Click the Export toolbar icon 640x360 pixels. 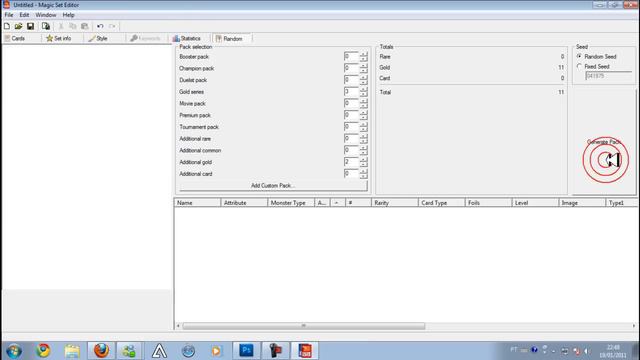(46, 26)
